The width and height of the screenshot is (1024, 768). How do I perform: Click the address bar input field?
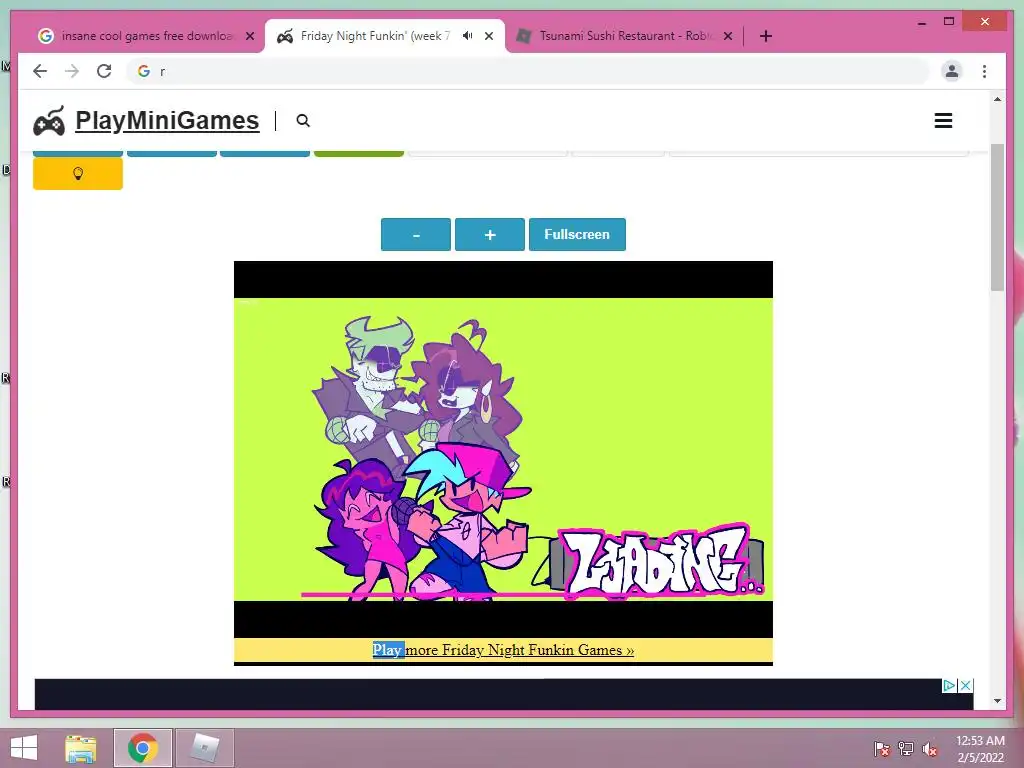click(529, 71)
